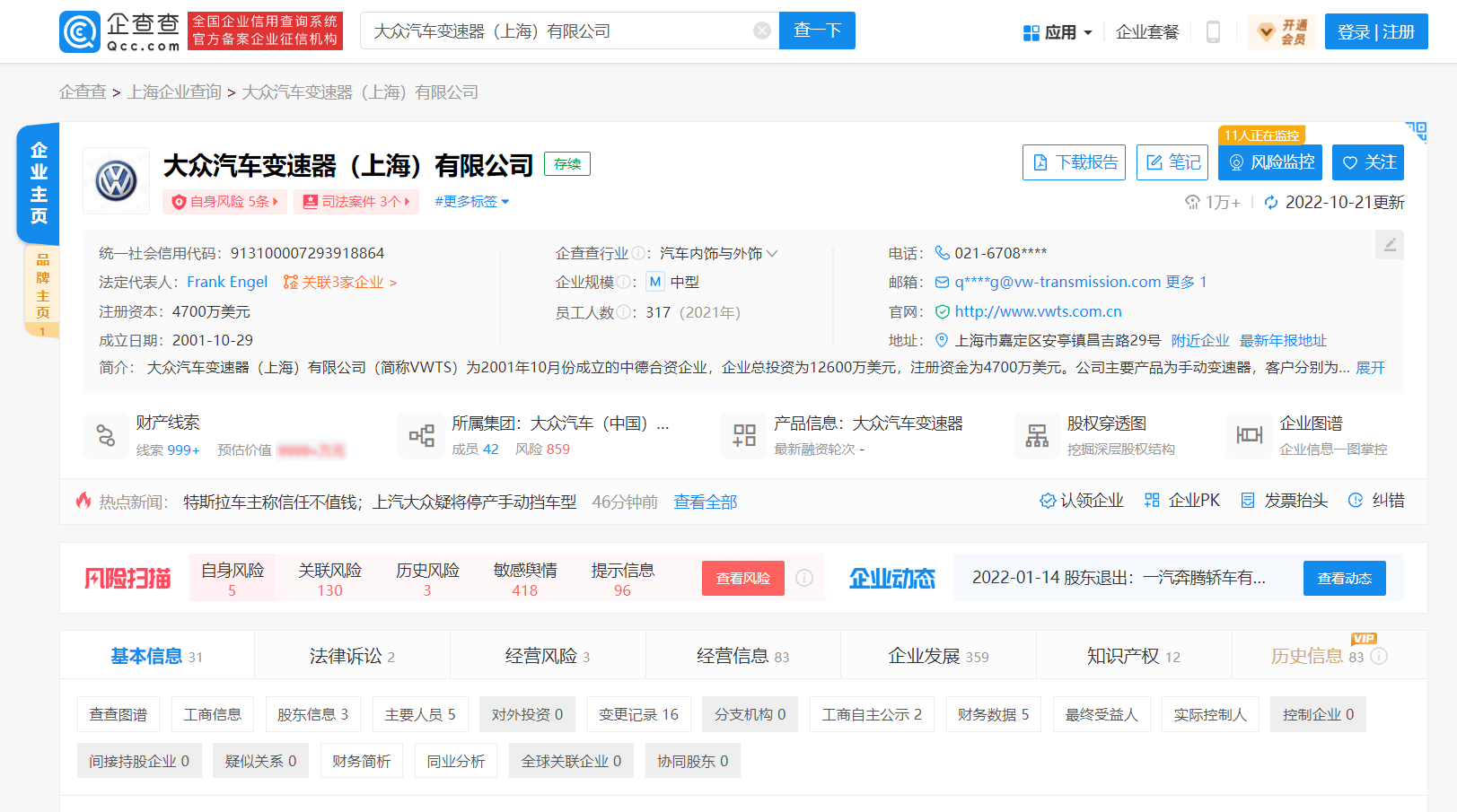Viewport: 1457px width, 812px height.
Task: Click the address location pin icon
Action: pyautogui.click(x=942, y=340)
